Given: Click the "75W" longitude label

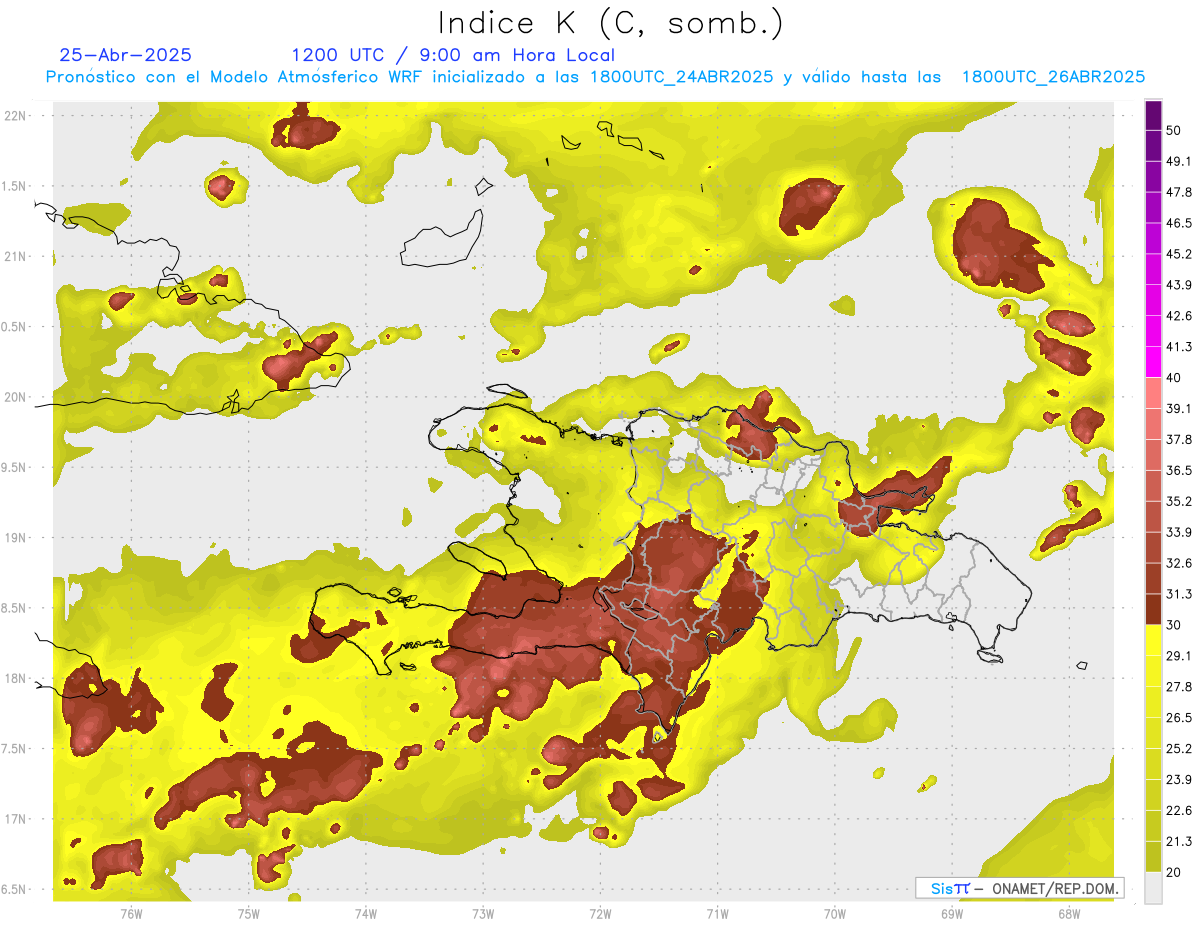Looking at the screenshot, I should coord(249,914).
